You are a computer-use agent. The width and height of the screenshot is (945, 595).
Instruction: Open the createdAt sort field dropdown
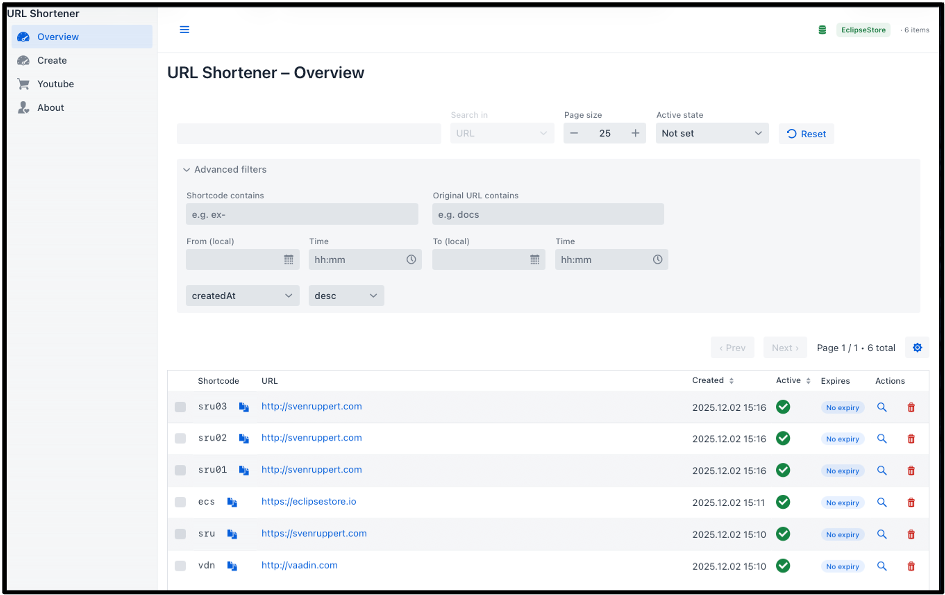[x=242, y=295]
